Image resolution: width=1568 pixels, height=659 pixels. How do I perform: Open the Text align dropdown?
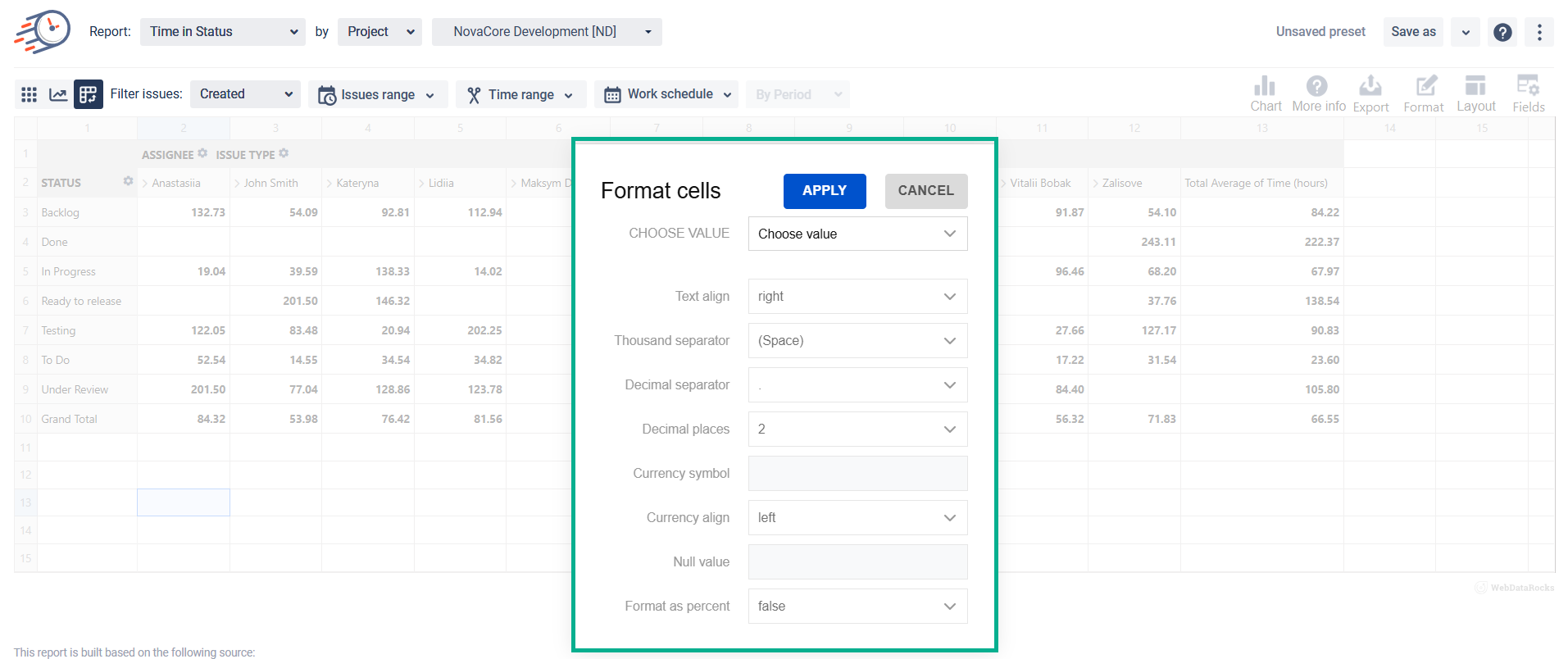[x=857, y=296]
